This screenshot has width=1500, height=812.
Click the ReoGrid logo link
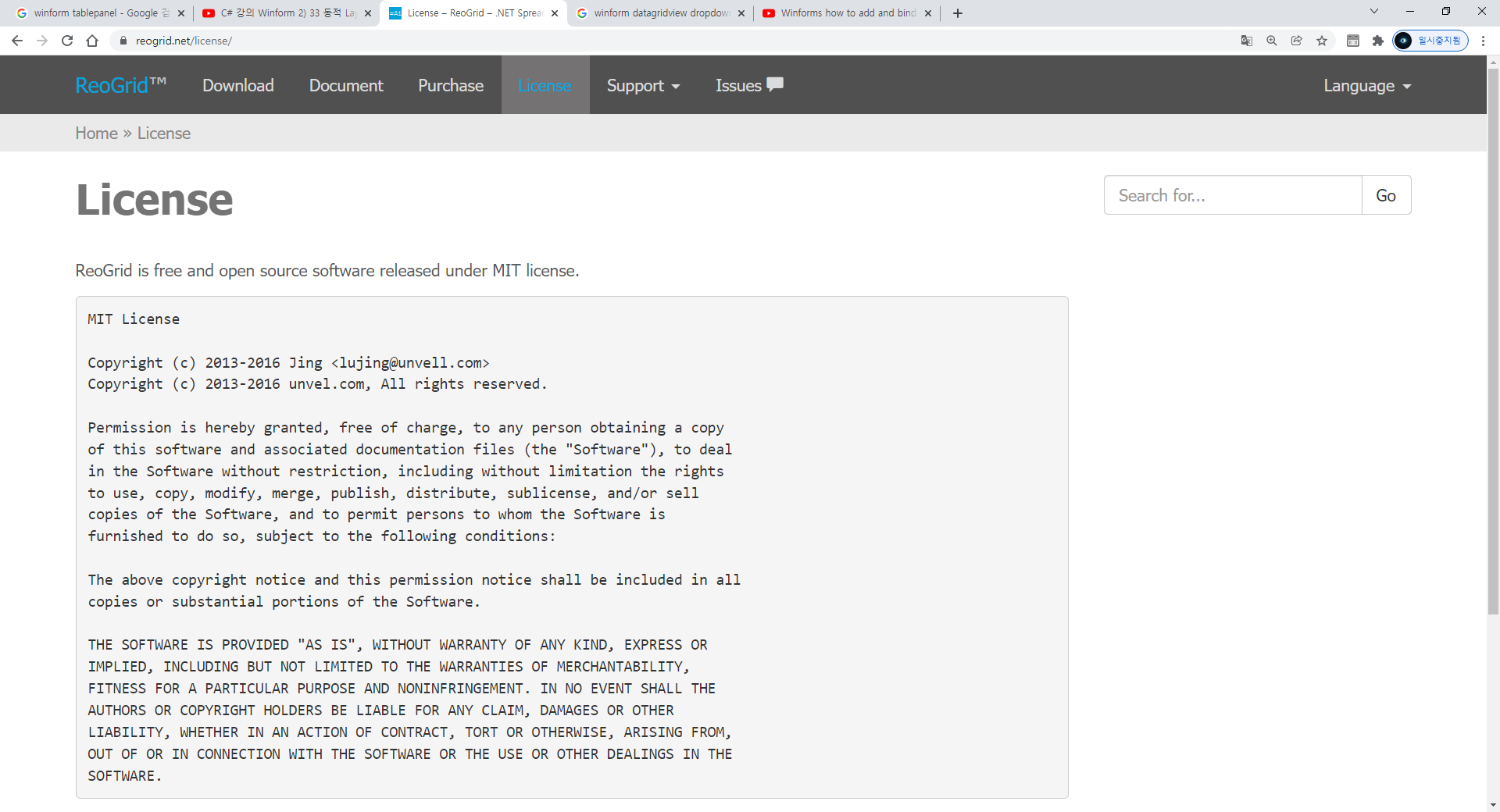(120, 85)
